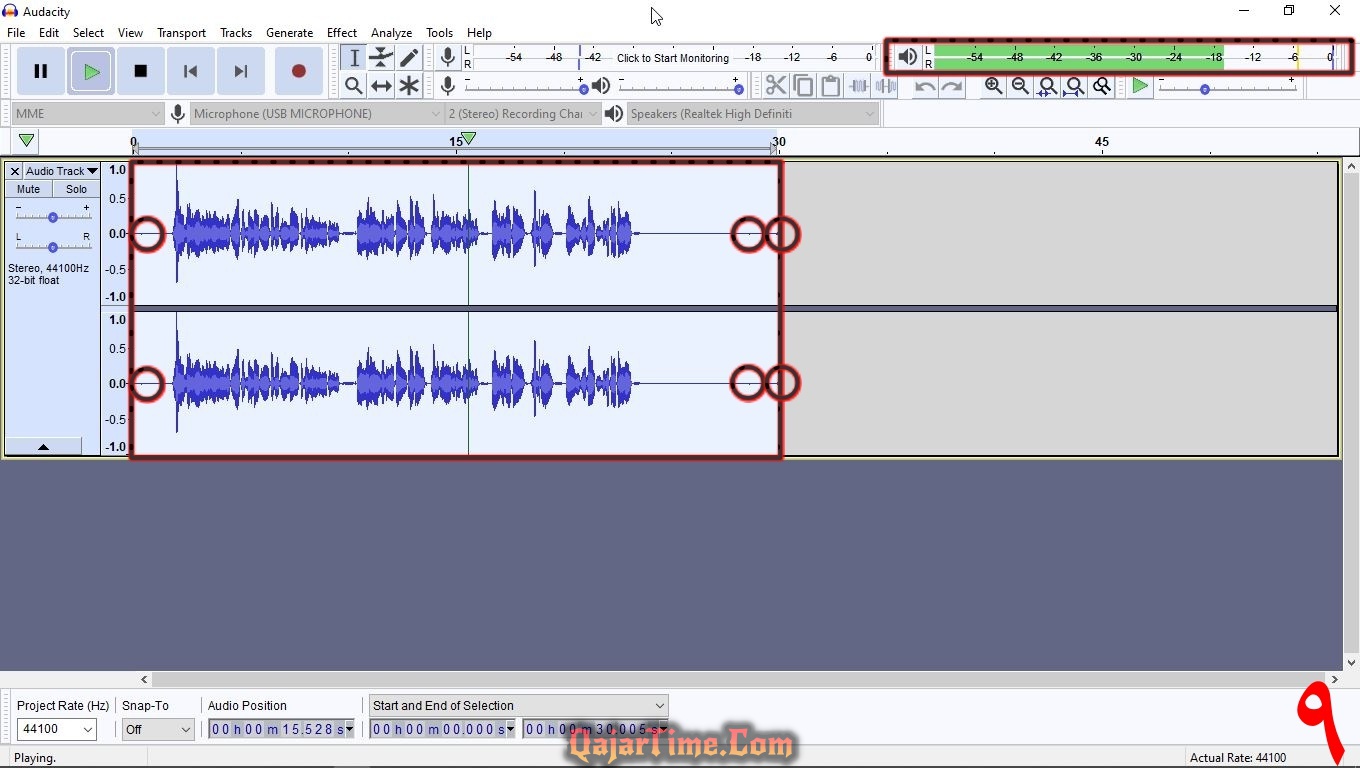Image resolution: width=1360 pixels, height=768 pixels.
Task: Select the Time Shift tool
Action: (x=381, y=86)
